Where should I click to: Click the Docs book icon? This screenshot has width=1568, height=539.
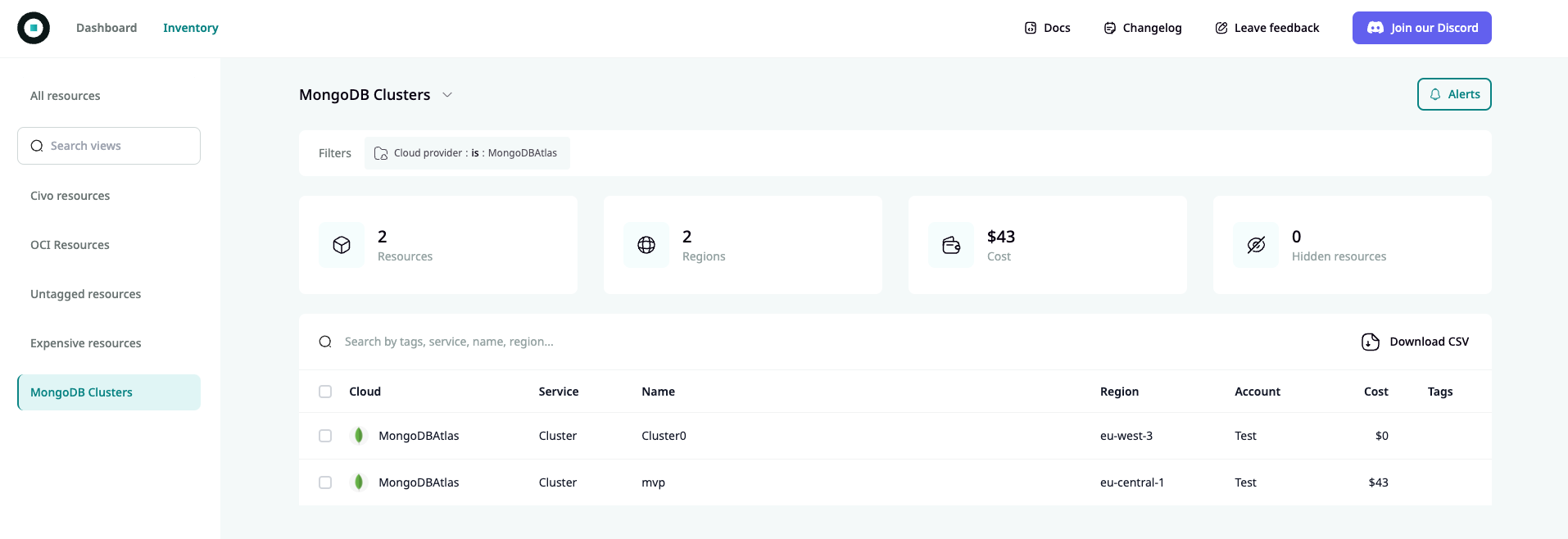[x=1031, y=28]
